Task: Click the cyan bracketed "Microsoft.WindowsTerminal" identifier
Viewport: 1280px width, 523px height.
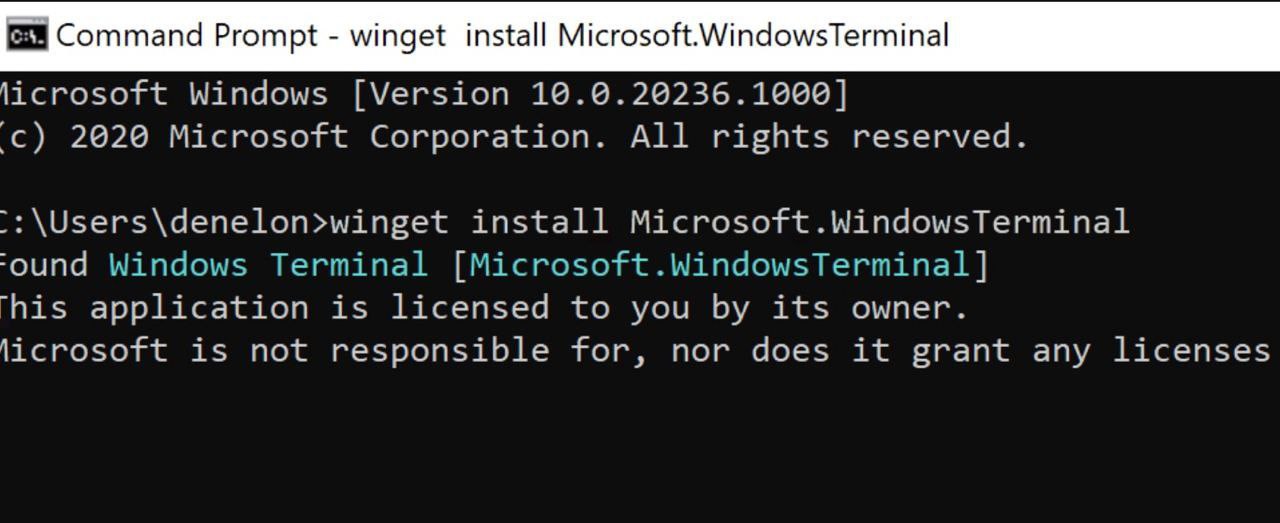Action: tap(720, 265)
